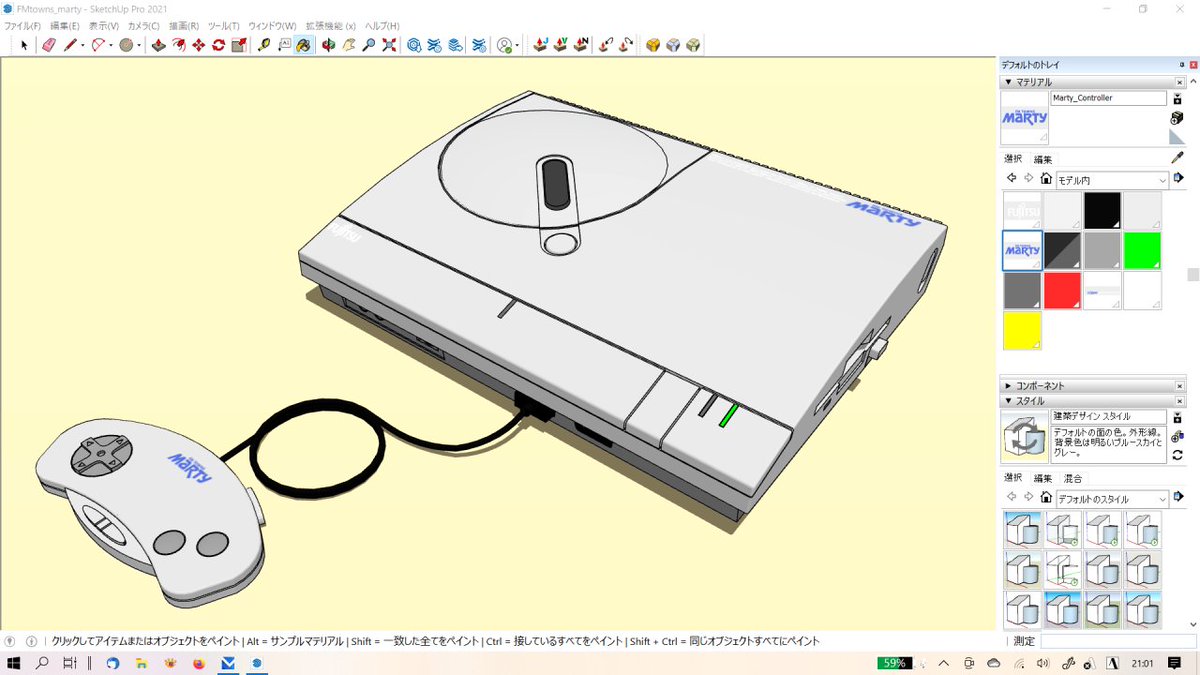Select the black material swatch
This screenshot has height=675, width=1200.
[1103, 211]
